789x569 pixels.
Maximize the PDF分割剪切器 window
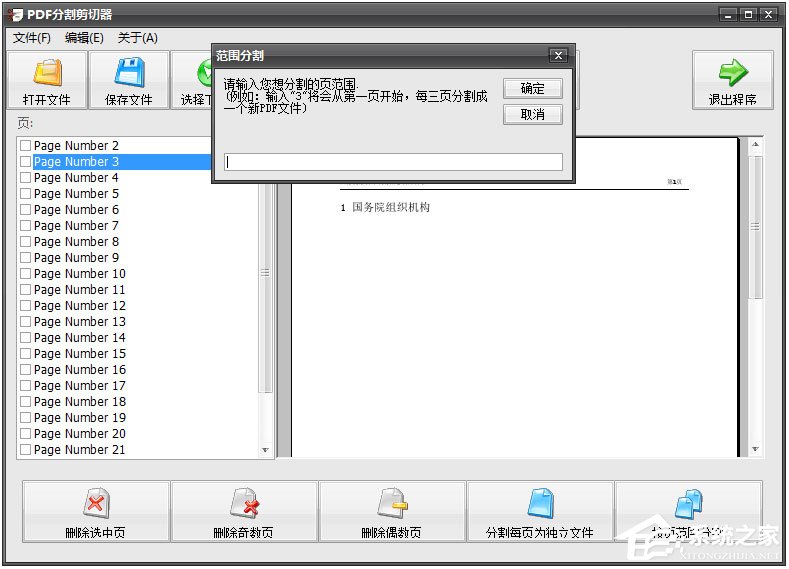click(x=748, y=15)
